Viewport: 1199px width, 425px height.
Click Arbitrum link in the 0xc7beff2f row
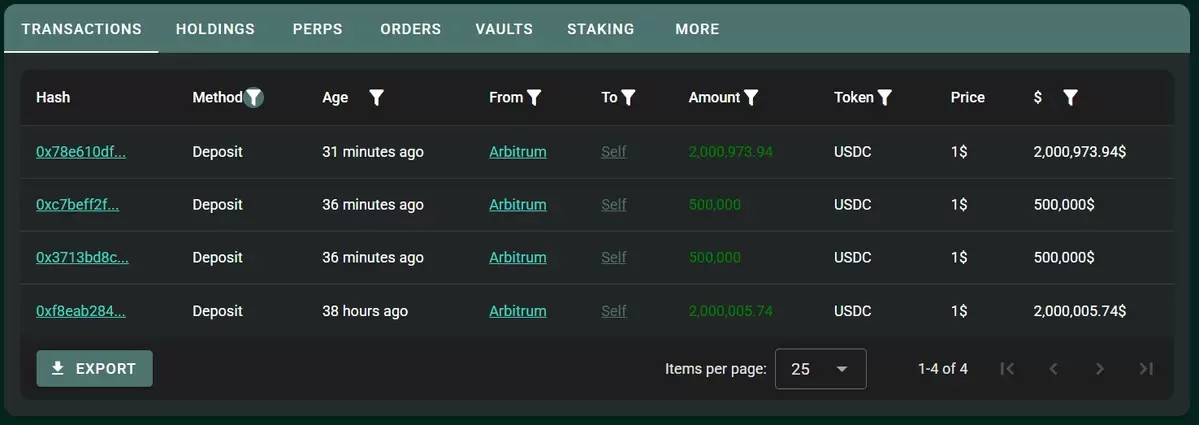coord(518,205)
